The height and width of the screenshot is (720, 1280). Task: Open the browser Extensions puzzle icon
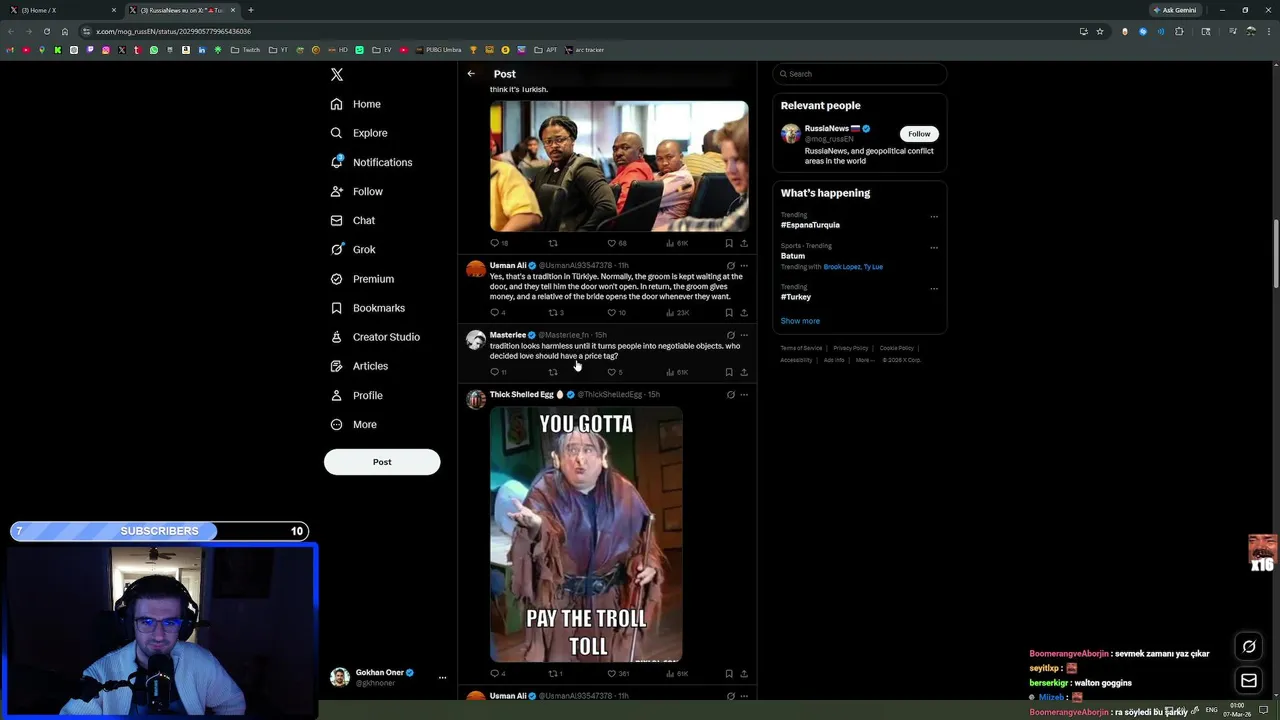pyautogui.click(x=1179, y=31)
